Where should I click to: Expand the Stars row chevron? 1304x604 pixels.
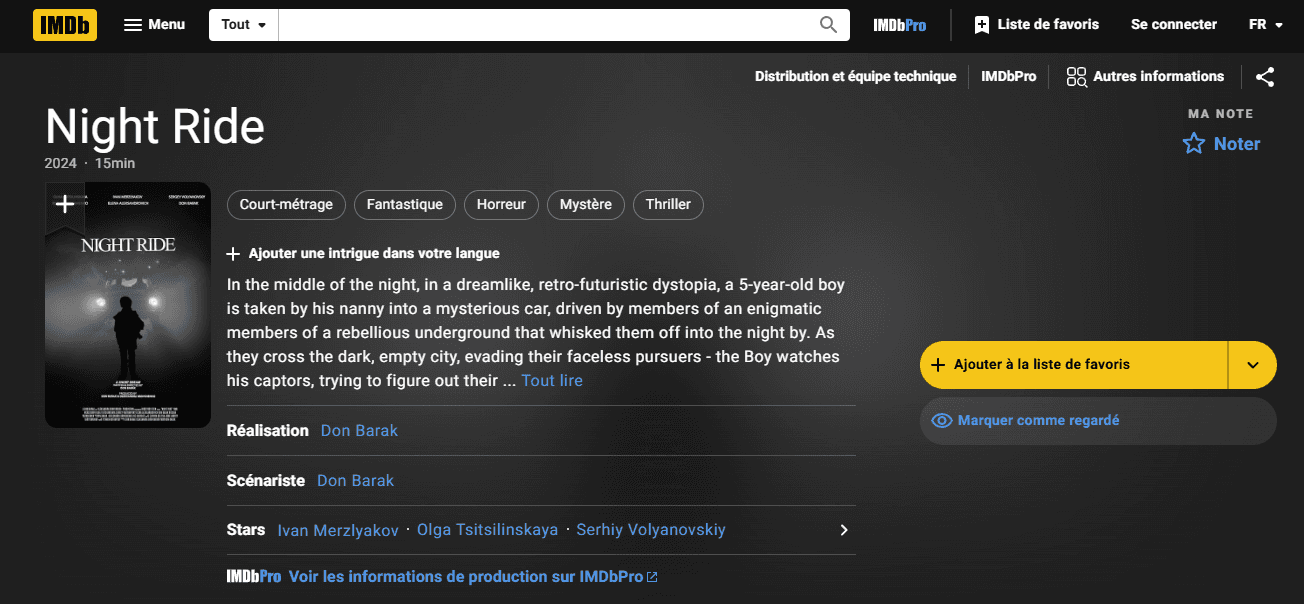[x=844, y=530]
